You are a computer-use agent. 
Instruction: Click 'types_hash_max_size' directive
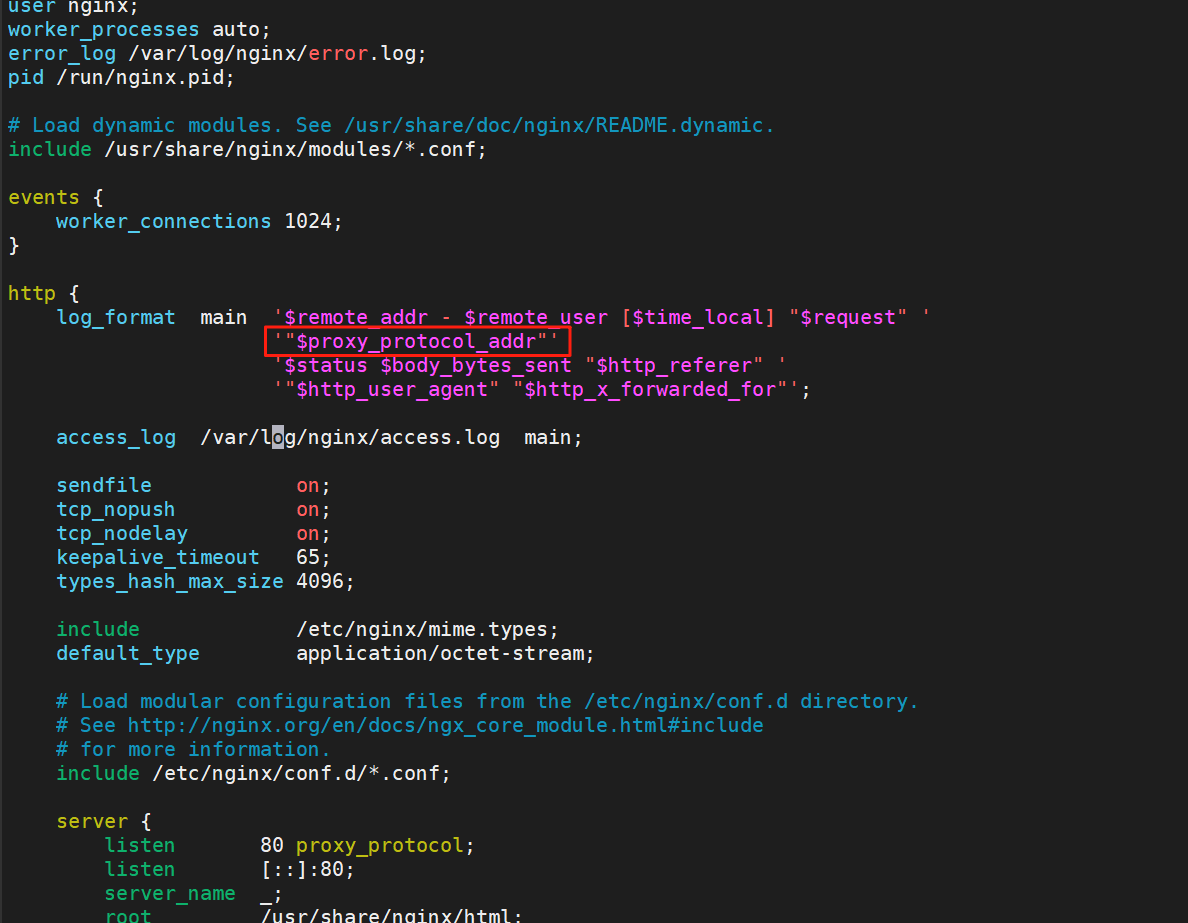pyautogui.click(x=170, y=582)
